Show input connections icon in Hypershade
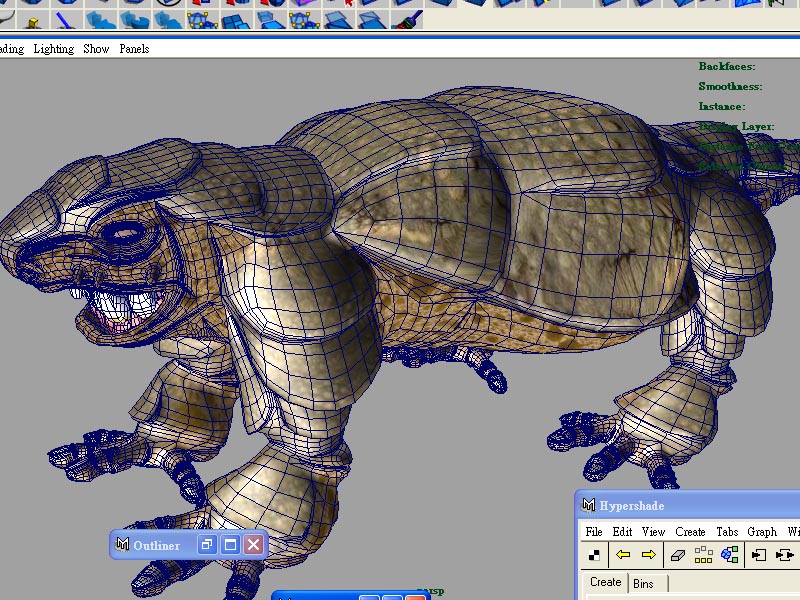The image size is (800, 600). pyautogui.click(x=759, y=555)
